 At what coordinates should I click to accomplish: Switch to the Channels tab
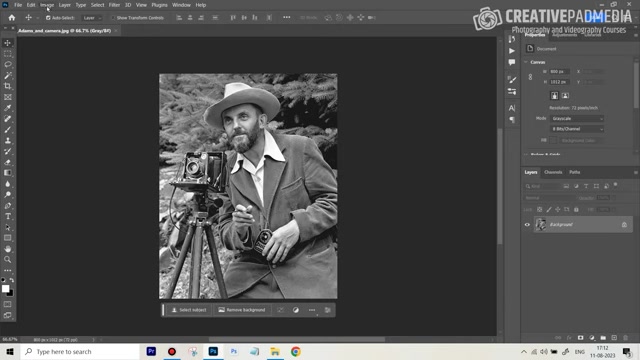coord(553,172)
